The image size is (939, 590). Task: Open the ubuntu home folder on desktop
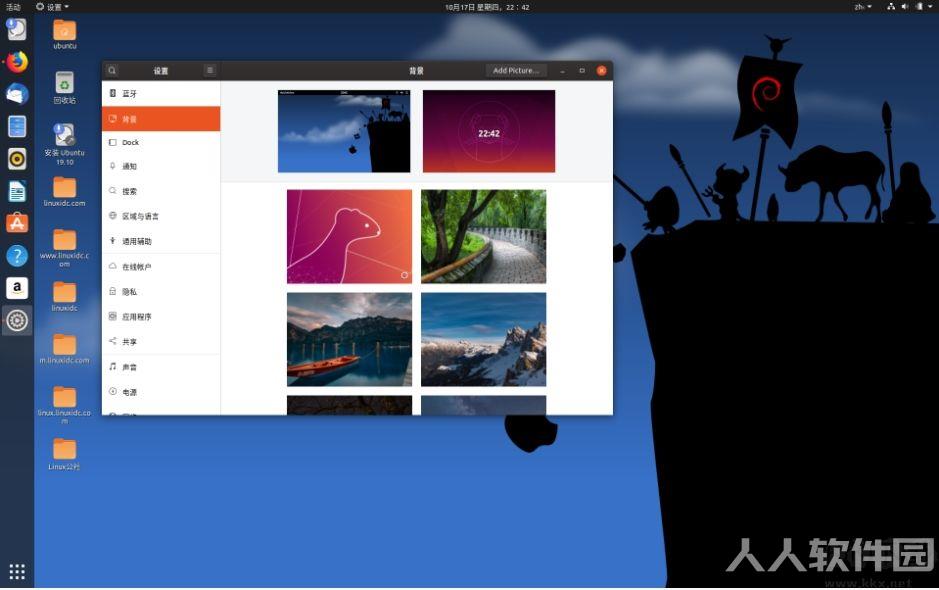[x=65, y=35]
